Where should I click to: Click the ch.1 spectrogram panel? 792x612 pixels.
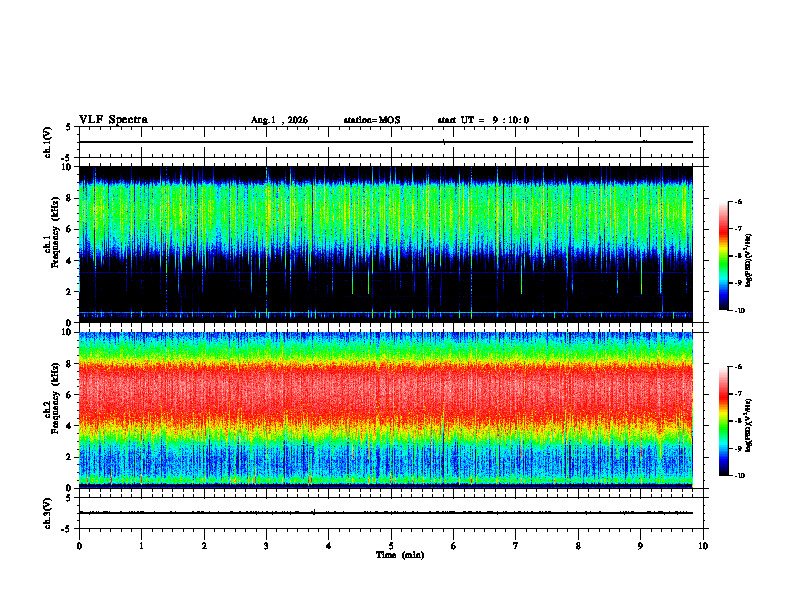(386, 244)
